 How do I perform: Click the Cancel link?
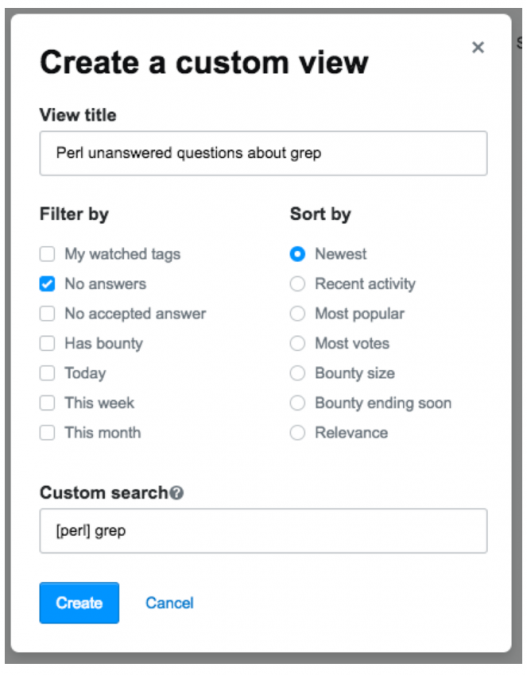pos(170,603)
